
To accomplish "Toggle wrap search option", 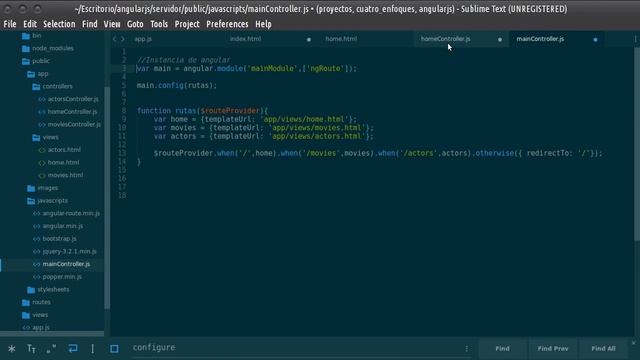I will [x=73, y=349].
